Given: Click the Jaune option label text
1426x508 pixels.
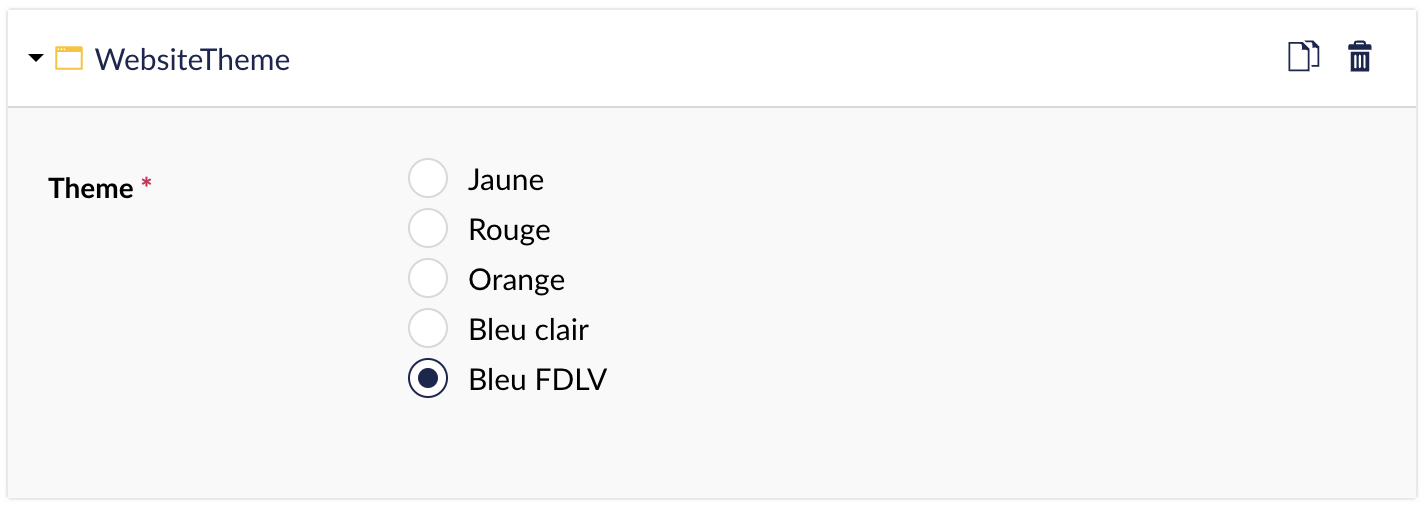Looking at the screenshot, I should [506, 180].
